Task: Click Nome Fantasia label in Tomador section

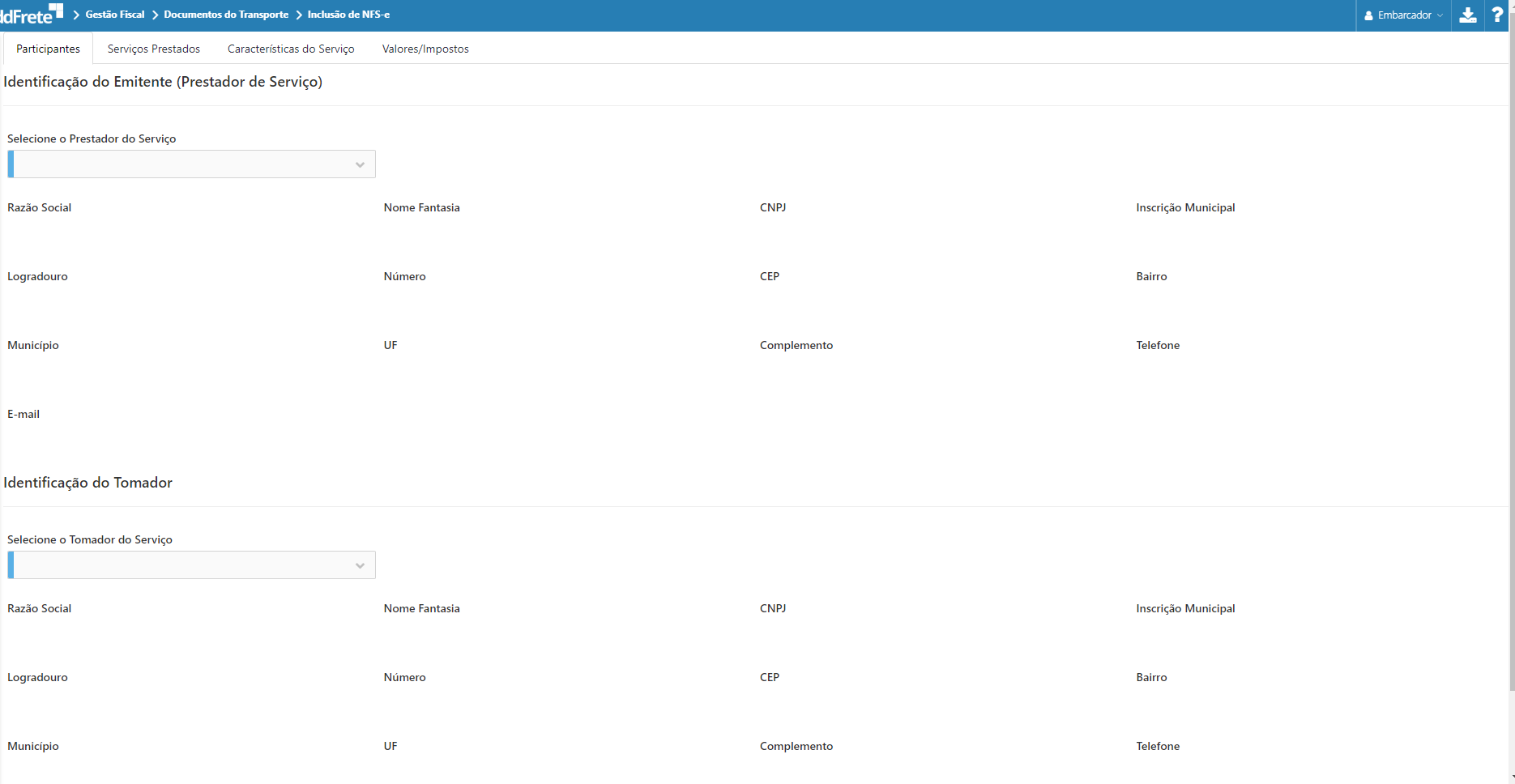Action: coord(422,608)
